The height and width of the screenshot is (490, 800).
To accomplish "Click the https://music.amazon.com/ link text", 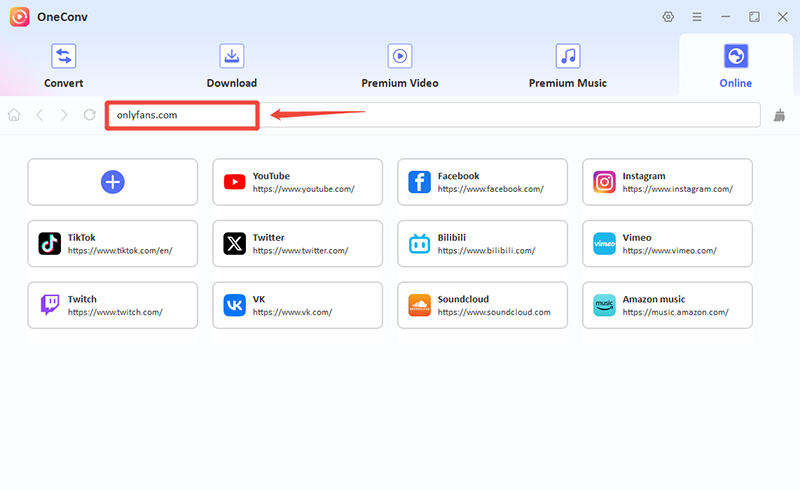I will coord(676,312).
